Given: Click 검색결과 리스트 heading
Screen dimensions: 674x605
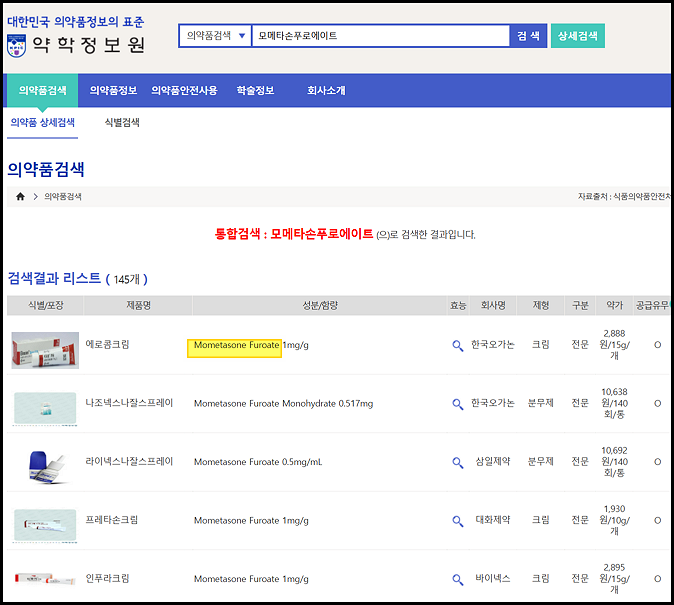Looking at the screenshot, I should (54, 278).
